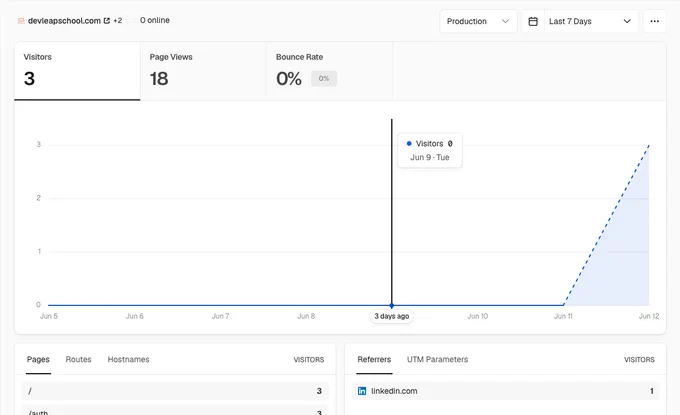680x415 pixels.
Task: Click the chevron of the Production dropdown
Action: (505, 21)
